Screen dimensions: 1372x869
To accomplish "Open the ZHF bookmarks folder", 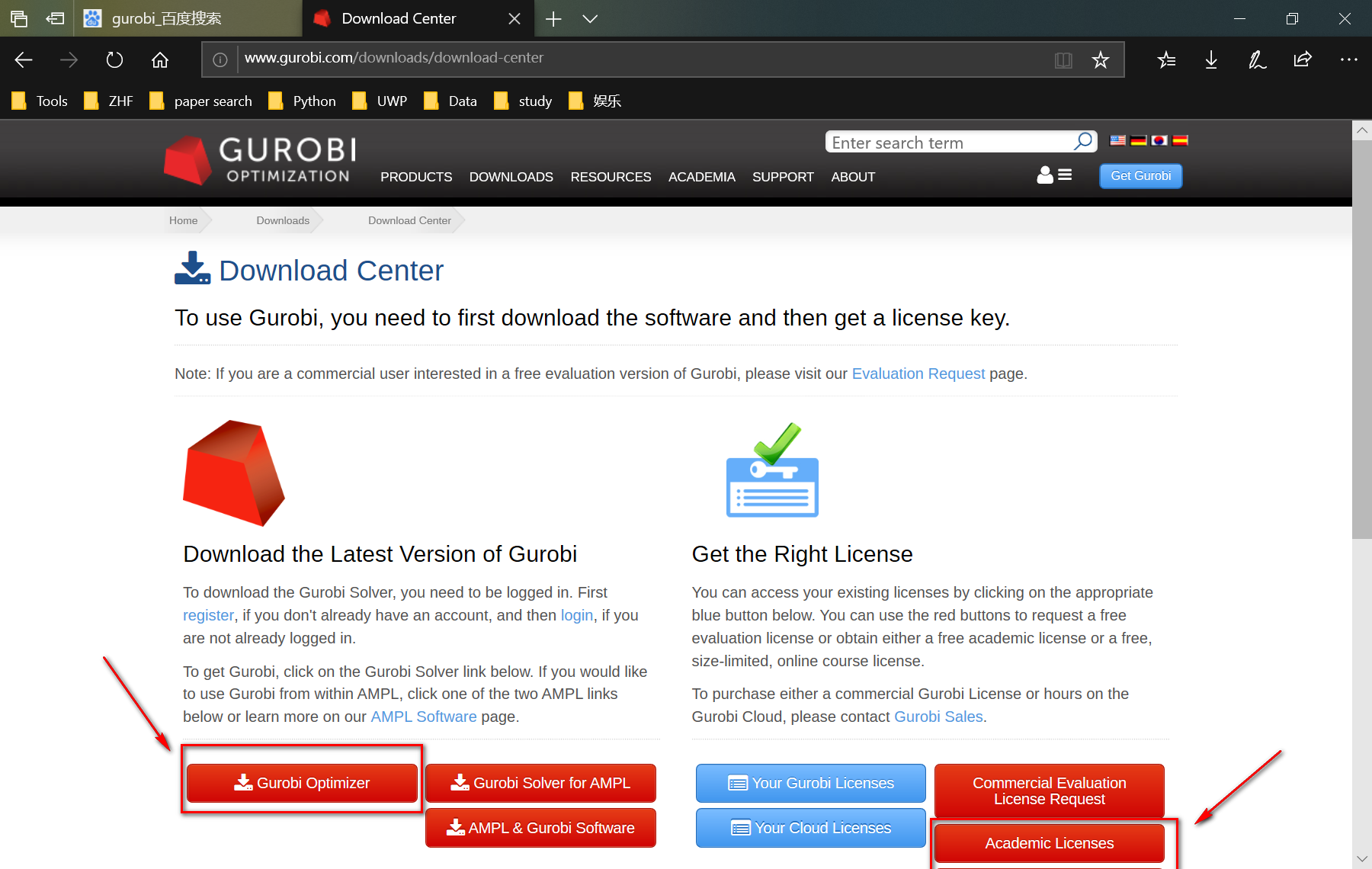I will (109, 101).
